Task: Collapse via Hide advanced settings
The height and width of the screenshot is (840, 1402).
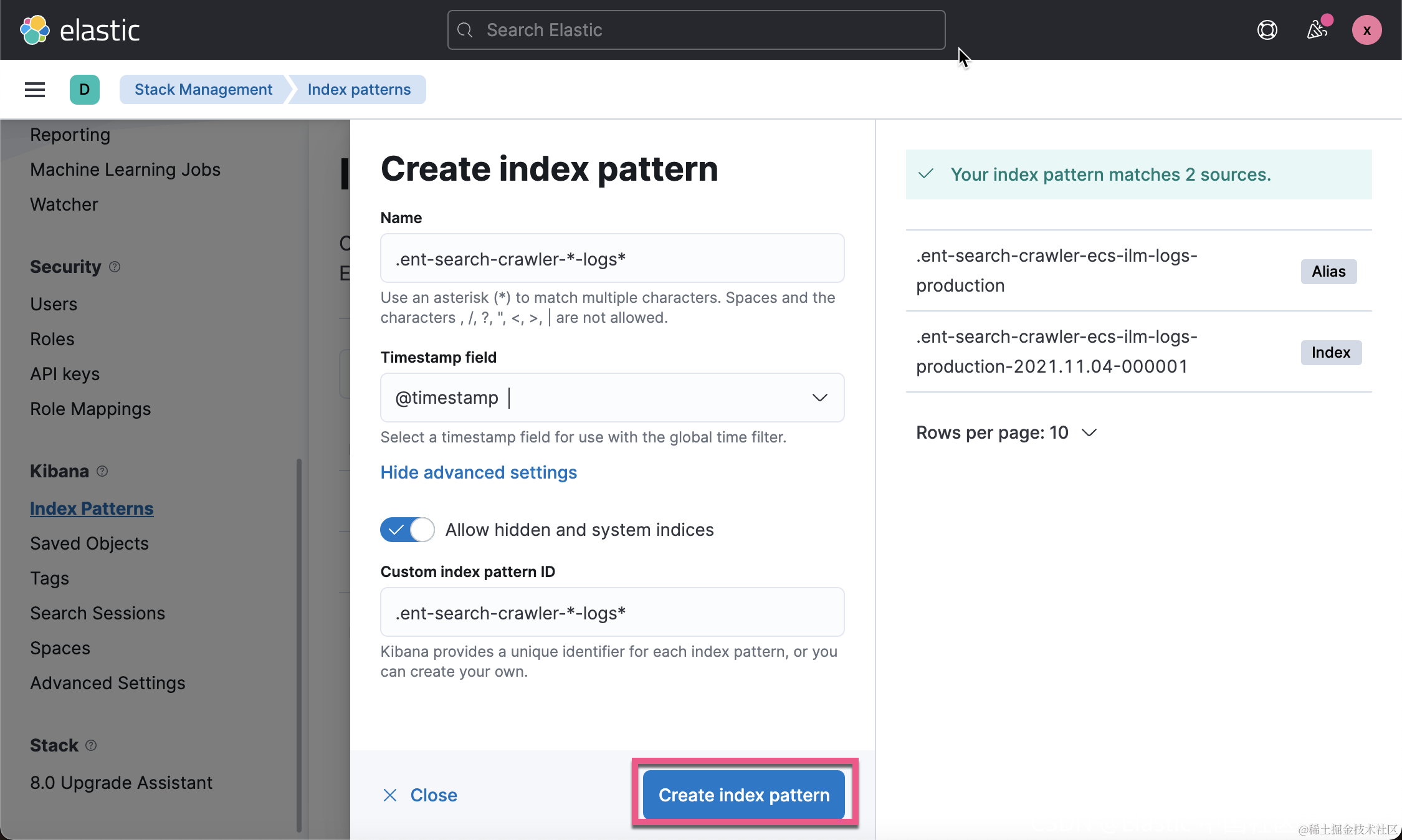Action: coord(479,472)
